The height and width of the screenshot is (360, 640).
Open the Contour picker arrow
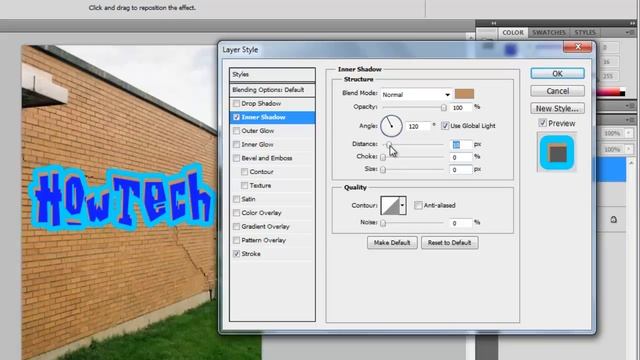tap(402, 205)
